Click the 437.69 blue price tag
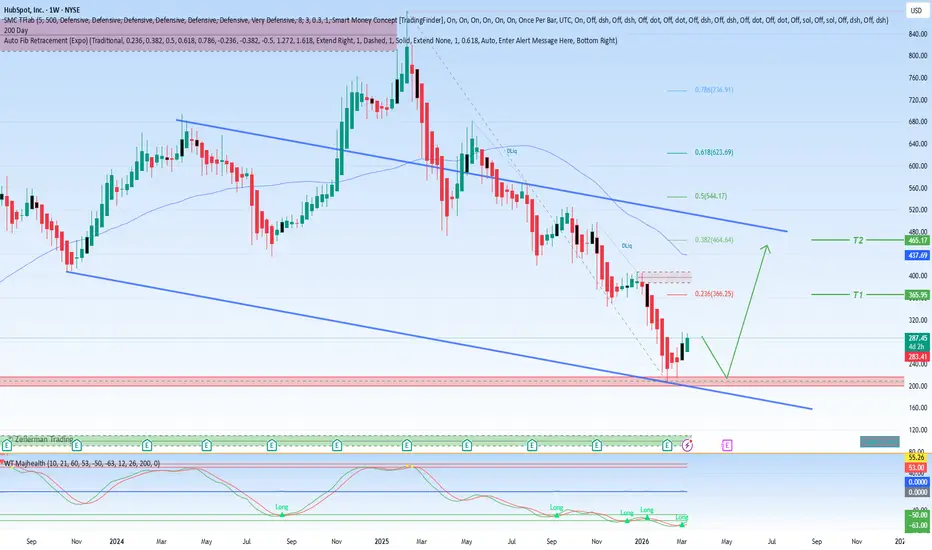932x550 pixels. (x=917, y=255)
